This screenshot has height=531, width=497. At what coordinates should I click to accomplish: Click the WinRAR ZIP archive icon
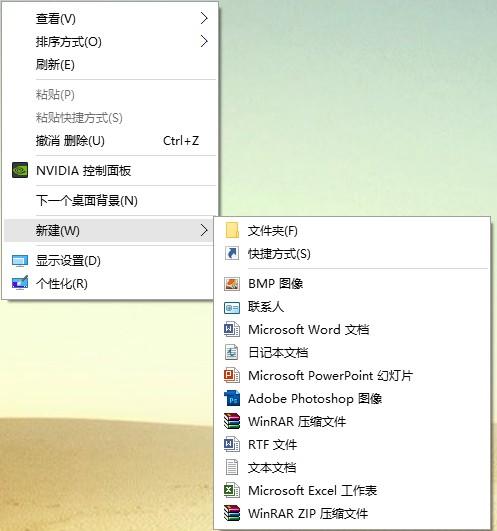(x=232, y=513)
